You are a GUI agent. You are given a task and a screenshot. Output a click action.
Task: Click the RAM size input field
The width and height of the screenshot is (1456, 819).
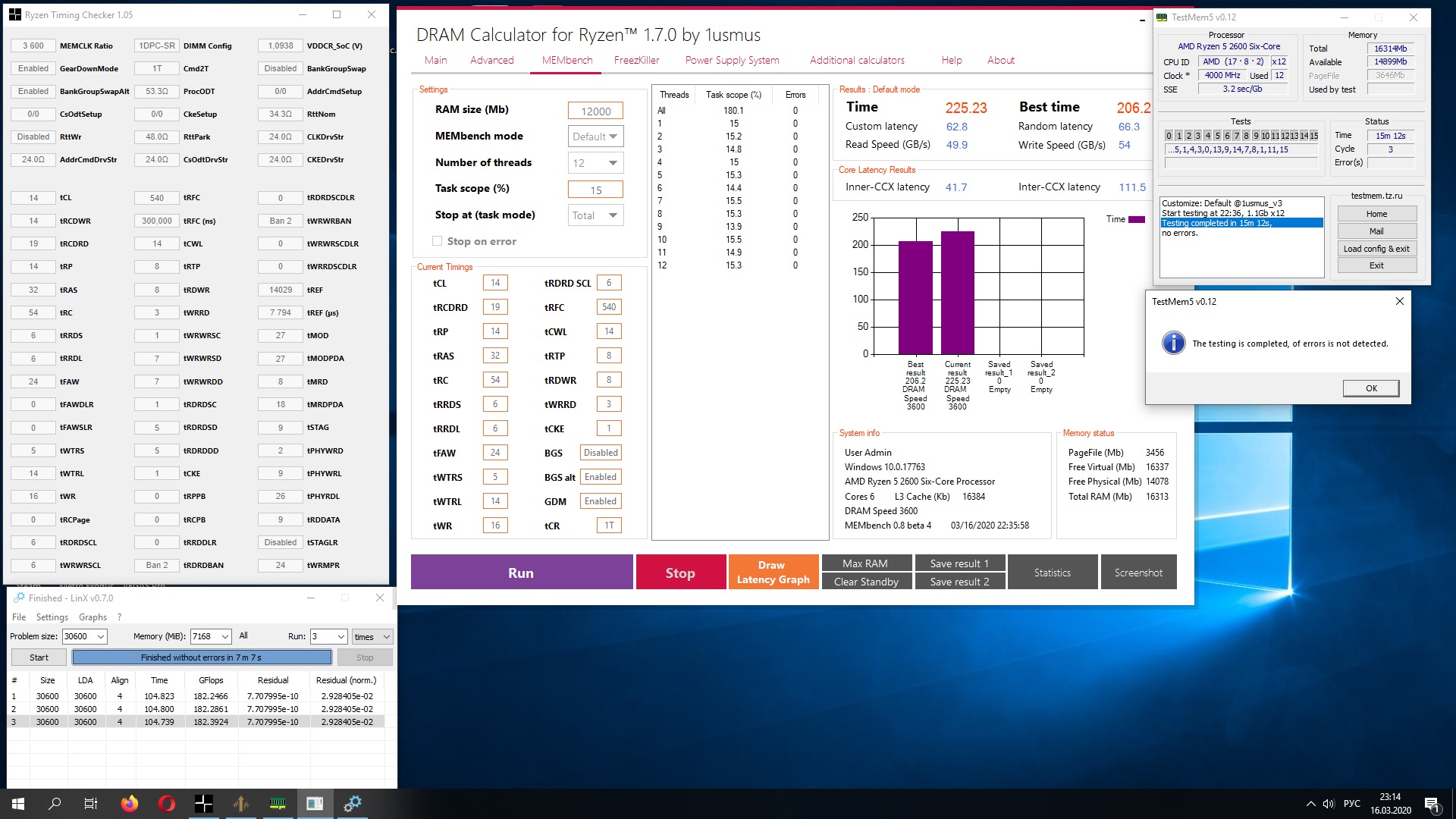(x=595, y=111)
